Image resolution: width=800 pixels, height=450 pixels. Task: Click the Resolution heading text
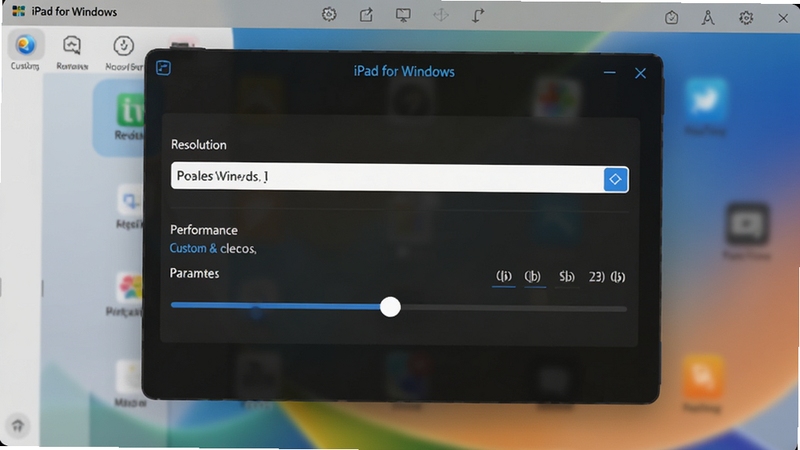click(198, 145)
